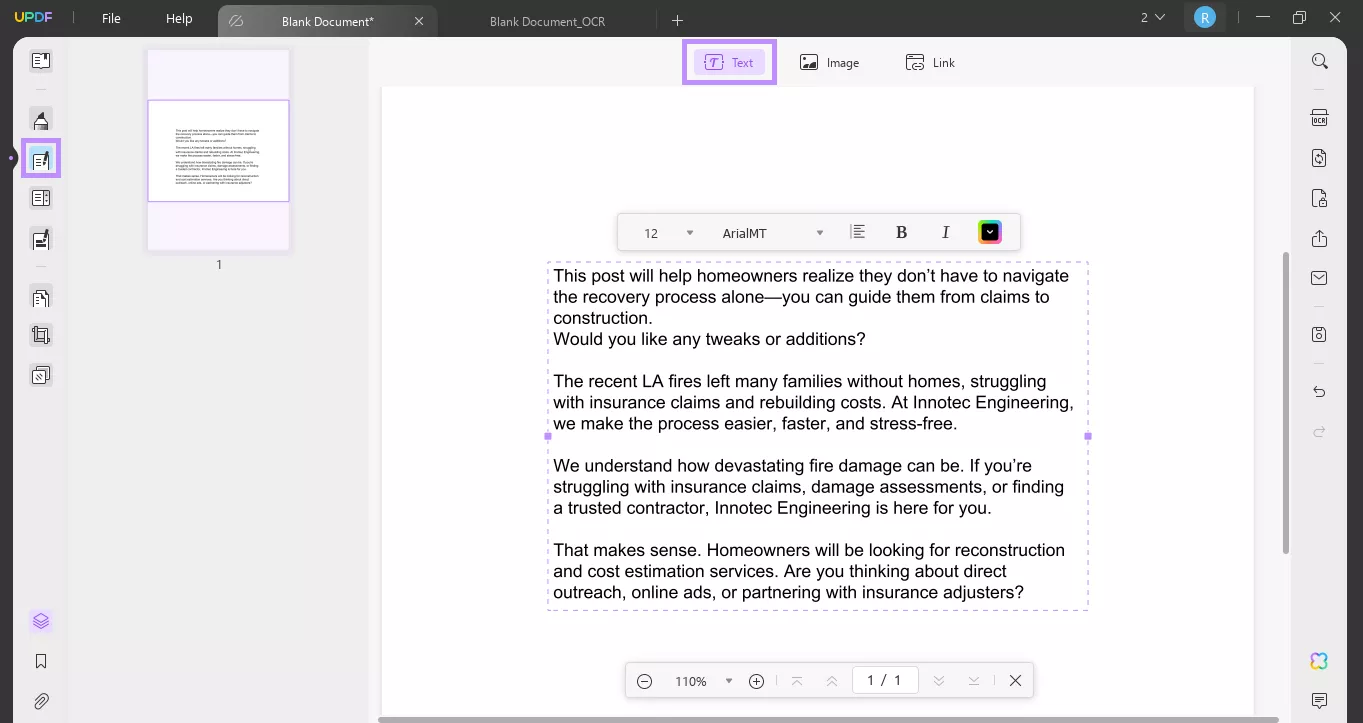Open the Fill and Sign tool
Image resolution: width=1363 pixels, height=723 pixels.
click(41, 240)
